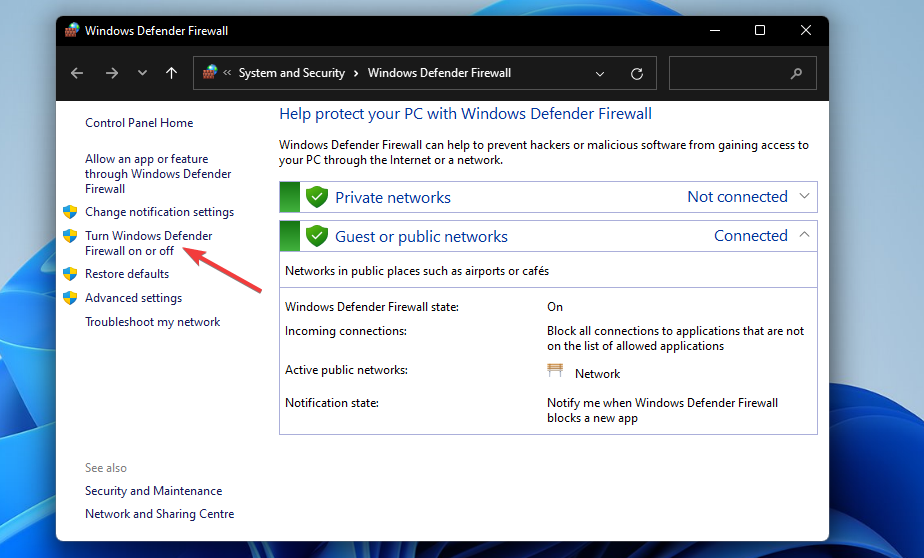Click the bench icon beside Network
This screenshot has height=558, width=924.
[555, 371]
